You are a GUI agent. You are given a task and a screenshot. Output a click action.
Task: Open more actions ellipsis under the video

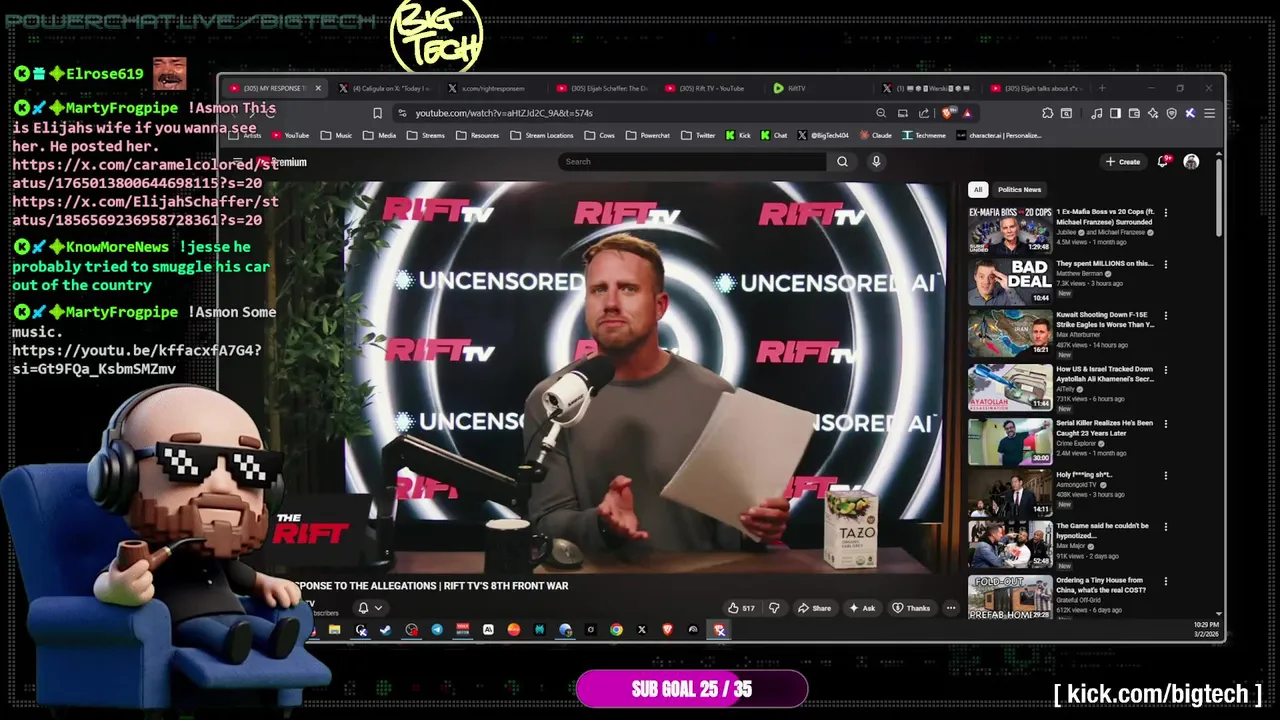951,608
